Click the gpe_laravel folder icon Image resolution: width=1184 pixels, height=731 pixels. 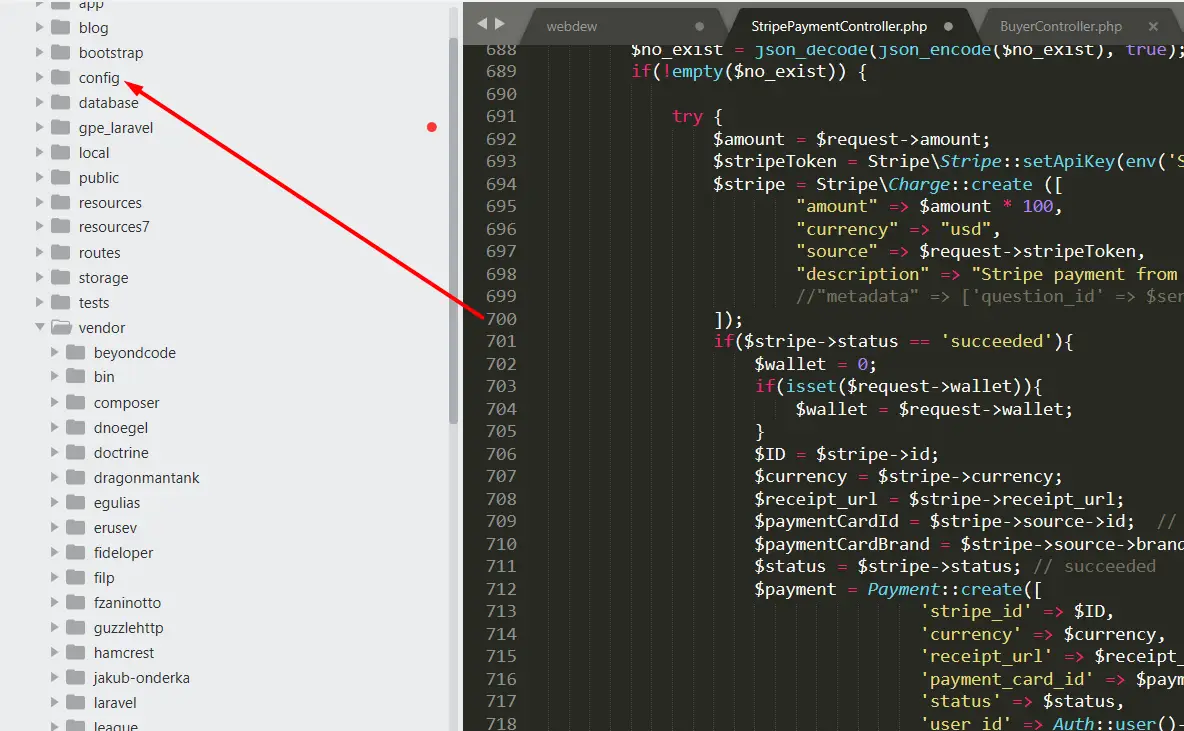pyautogui.click(x=60, y=127)
